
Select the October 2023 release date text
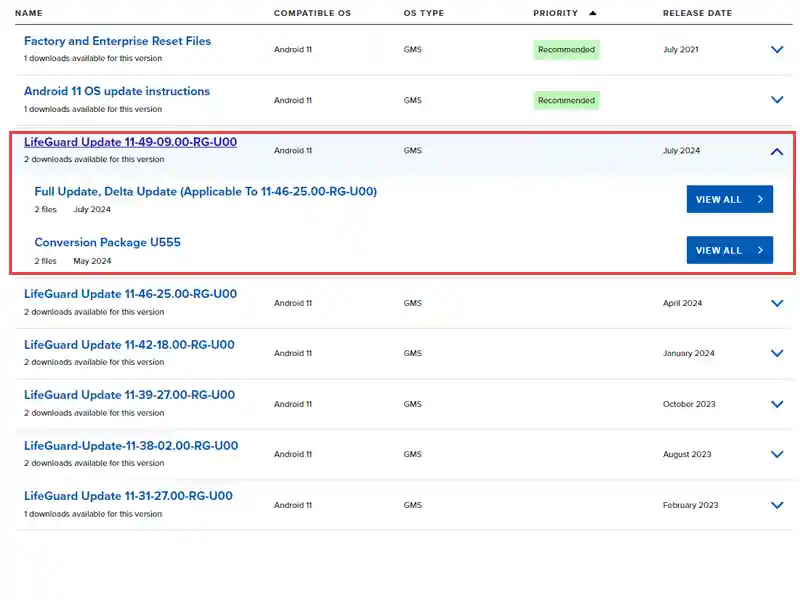tap(689, 404)
